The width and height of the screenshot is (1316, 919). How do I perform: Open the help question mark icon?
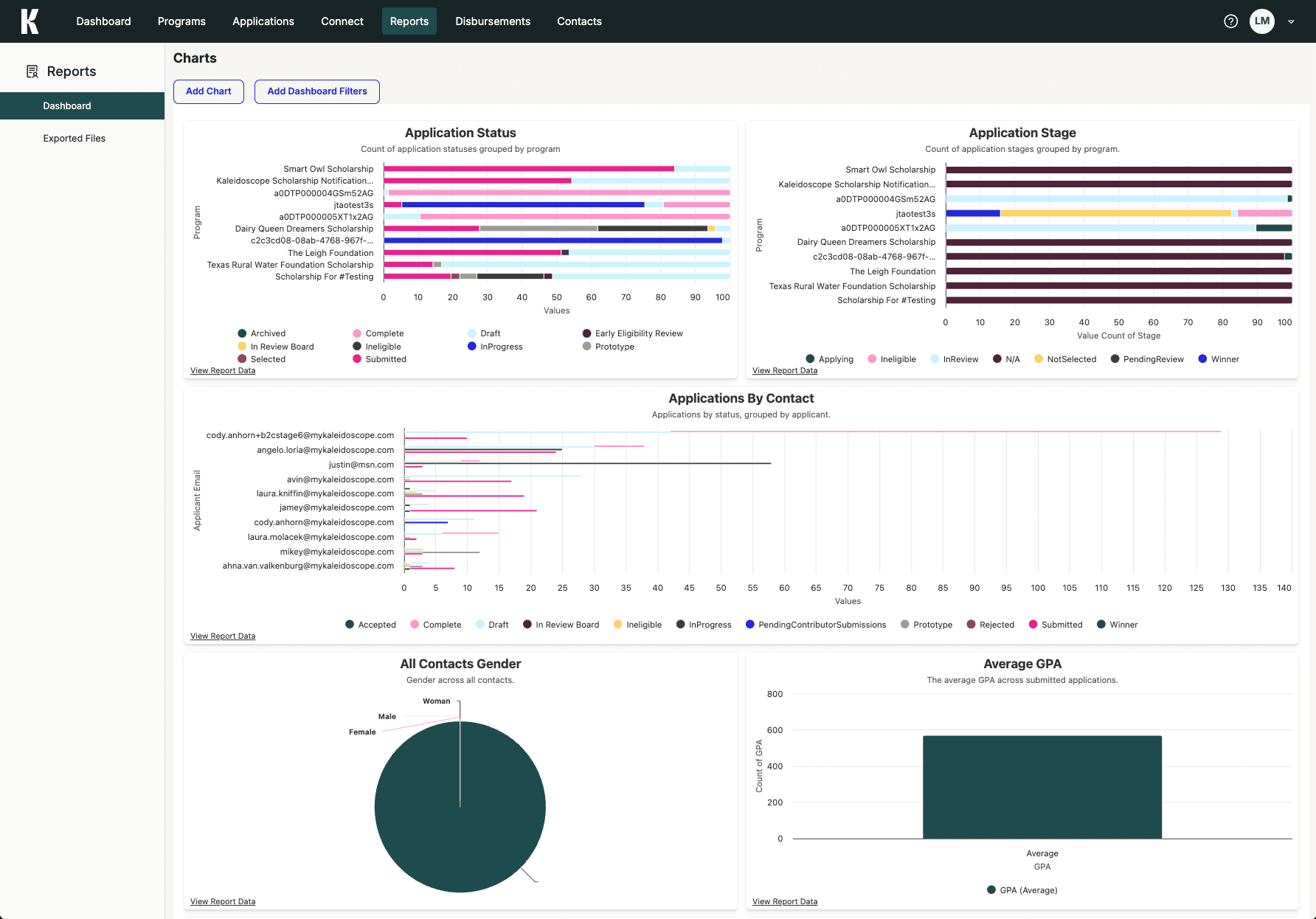pos(1230,21)
